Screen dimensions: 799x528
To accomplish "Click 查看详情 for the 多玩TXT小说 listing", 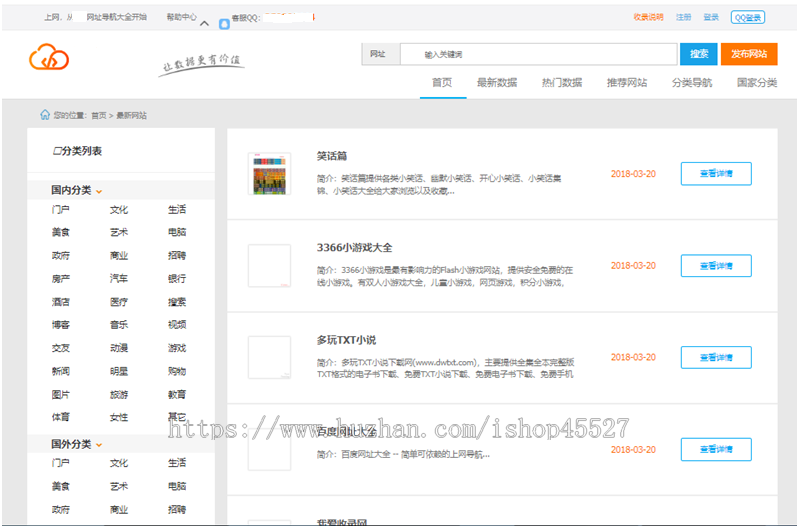I will (716, 357).
